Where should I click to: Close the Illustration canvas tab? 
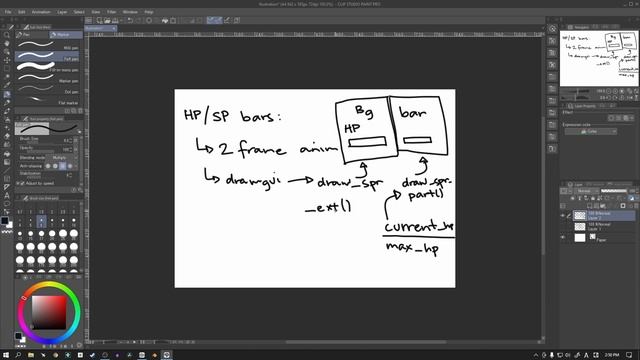114,28
